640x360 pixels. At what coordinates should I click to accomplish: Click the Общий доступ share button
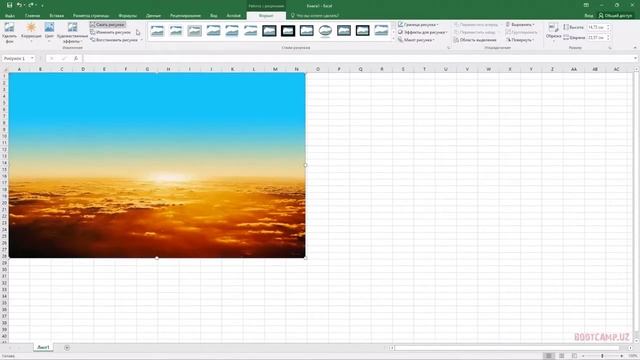pyautogui.click(x=615, y=16)
